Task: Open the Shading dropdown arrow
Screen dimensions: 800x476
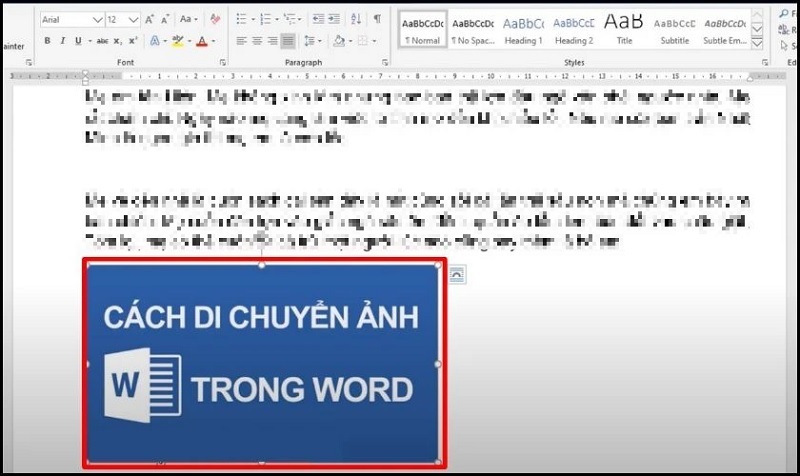Action: tap(351, 41)
